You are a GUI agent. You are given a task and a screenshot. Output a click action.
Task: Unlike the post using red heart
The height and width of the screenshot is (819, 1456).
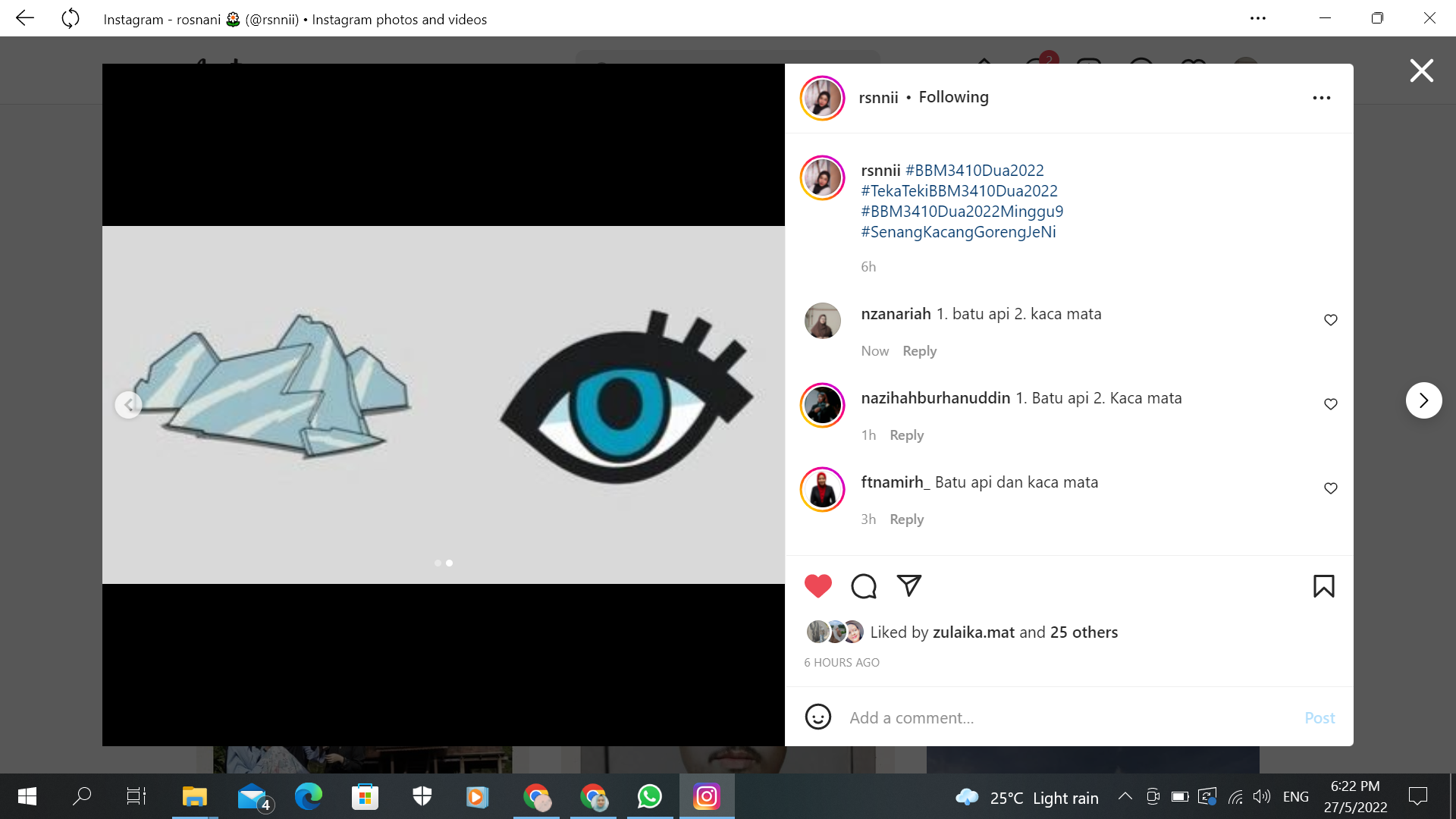817,586
